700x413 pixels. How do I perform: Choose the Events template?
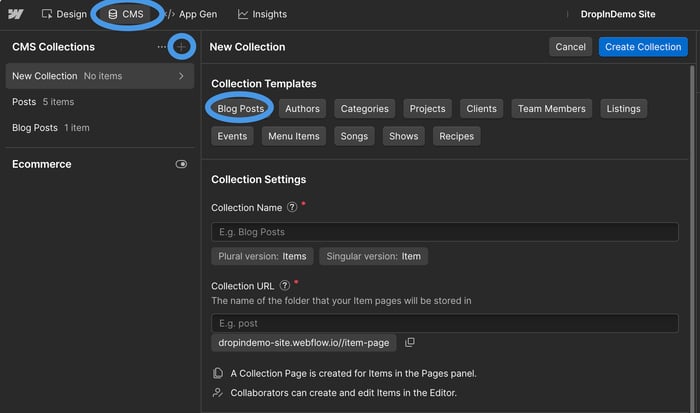(x=232, y=136)
